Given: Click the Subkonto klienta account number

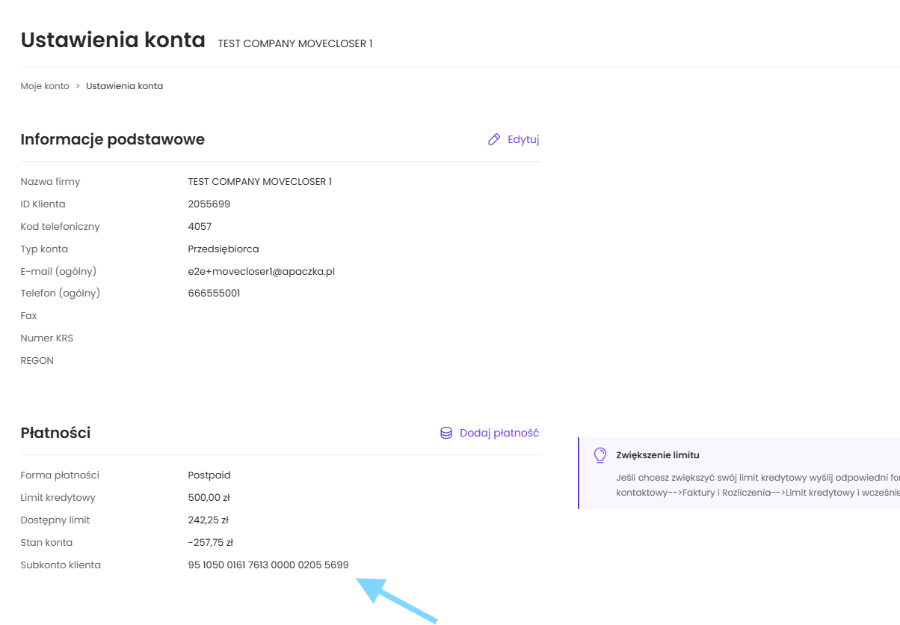Looking at the screenshot, I should (268, 565).
